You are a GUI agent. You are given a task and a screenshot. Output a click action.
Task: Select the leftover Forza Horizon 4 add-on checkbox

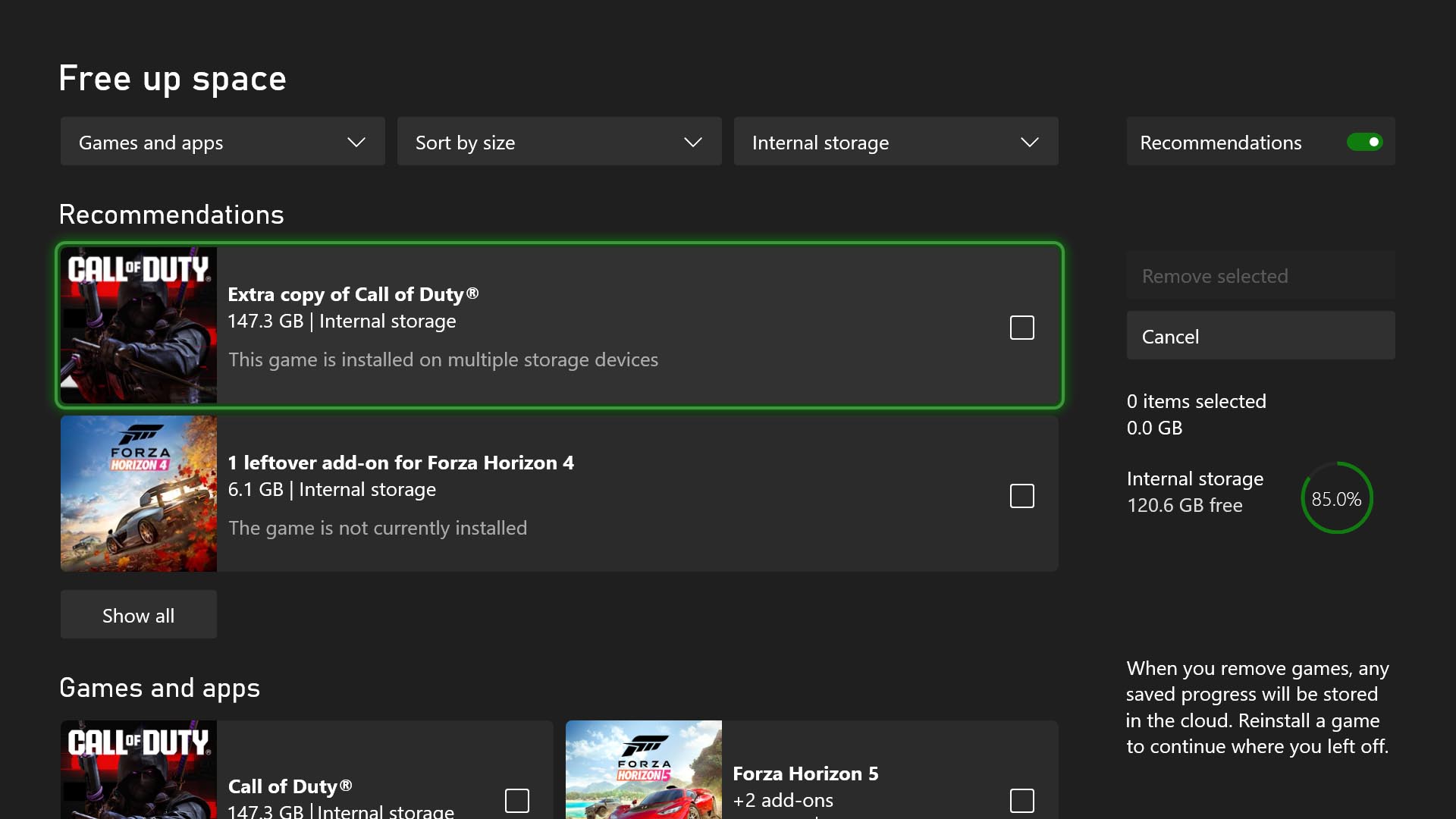[x=1021, y=495]
